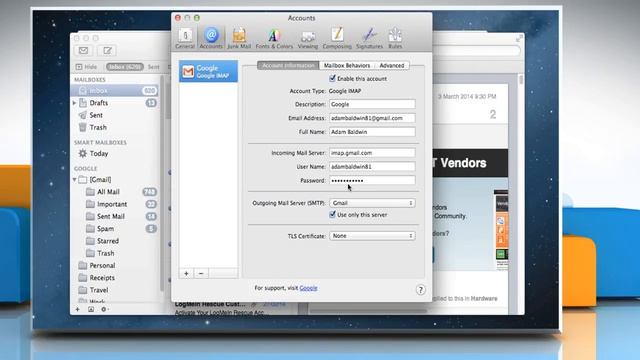Viewport: 640px width, 360px height.
Task: Click the Description field
Action: (372, 104)
